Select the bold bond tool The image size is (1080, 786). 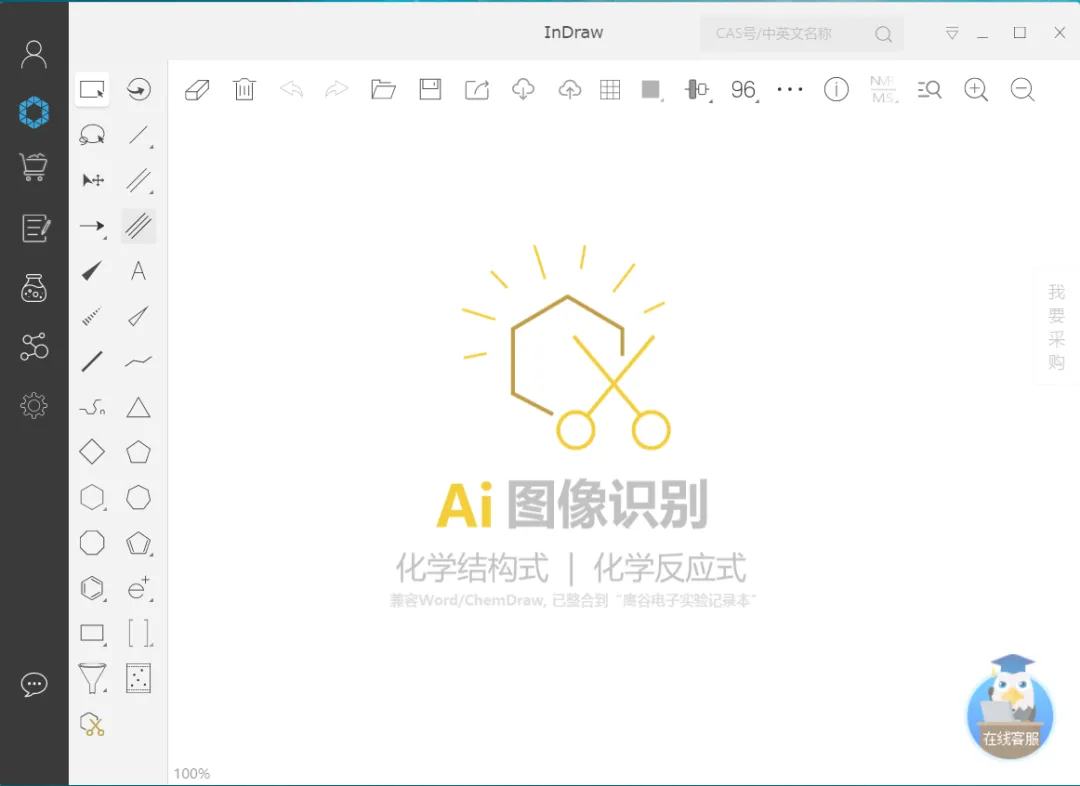[x=92, y=362]
